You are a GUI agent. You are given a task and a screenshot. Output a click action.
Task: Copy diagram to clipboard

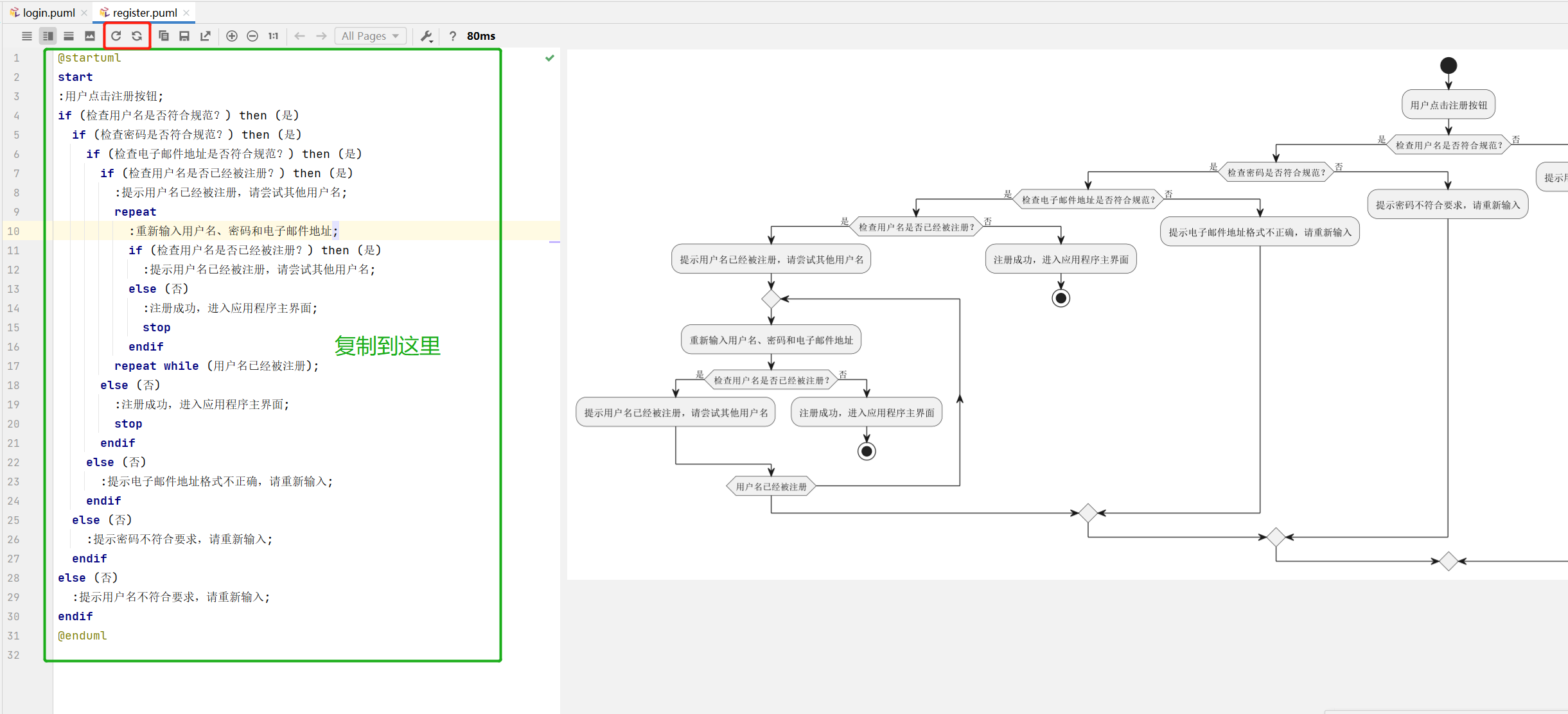point(164,36)
